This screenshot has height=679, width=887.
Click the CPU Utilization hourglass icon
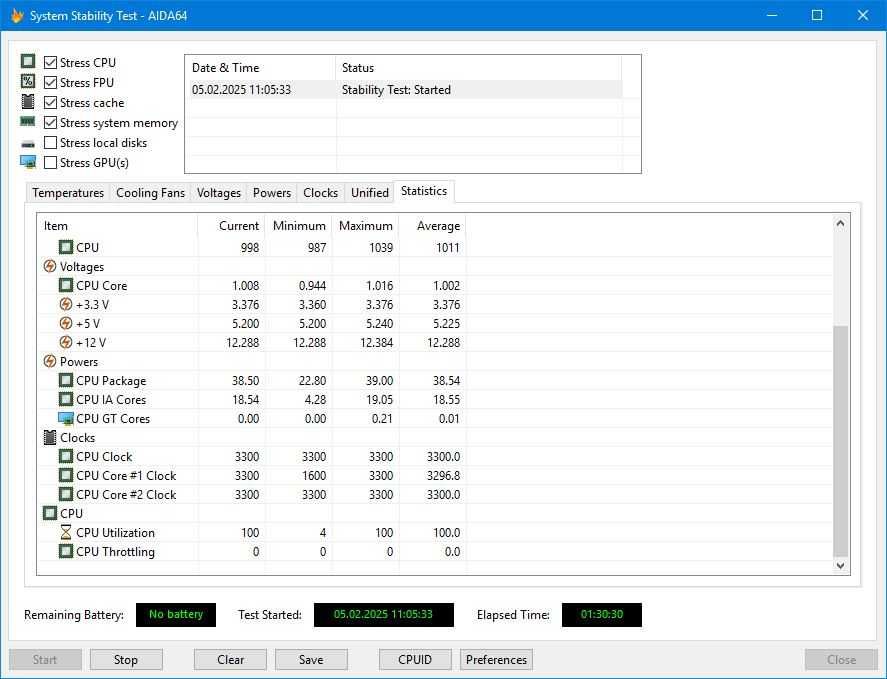66,532
